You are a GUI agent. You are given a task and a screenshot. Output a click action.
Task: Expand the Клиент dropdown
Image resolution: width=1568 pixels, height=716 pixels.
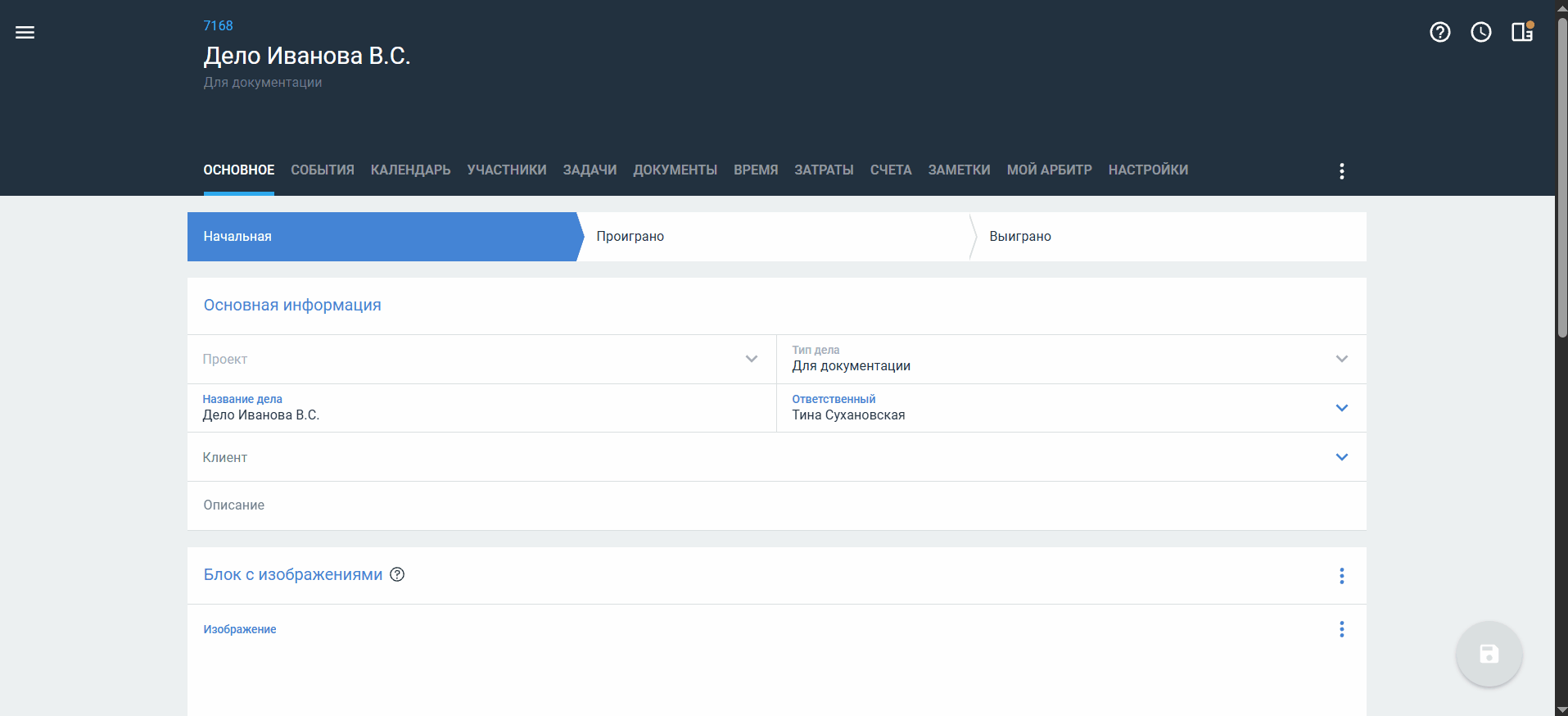1341,457
